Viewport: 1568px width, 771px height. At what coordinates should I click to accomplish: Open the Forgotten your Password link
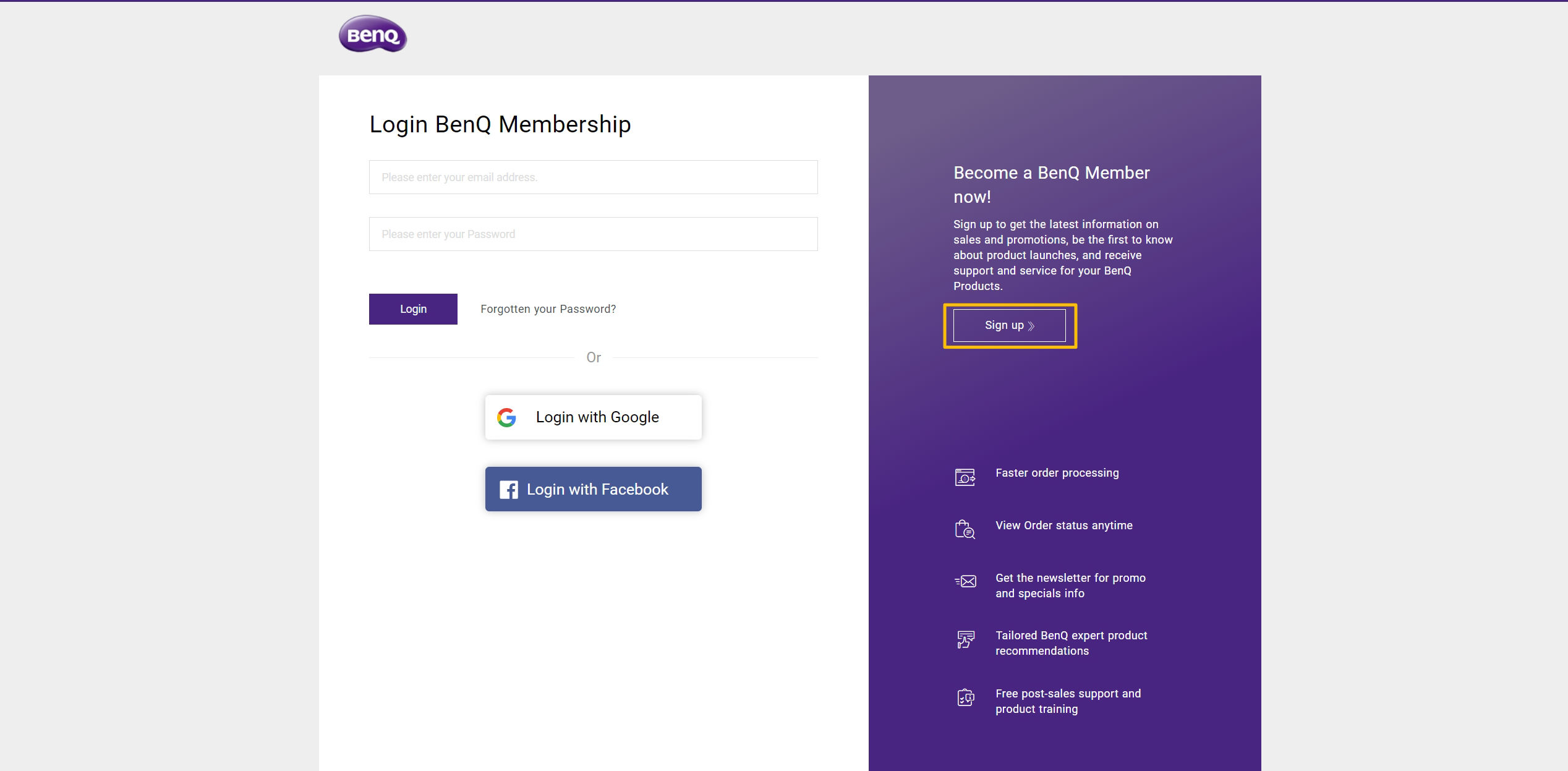tap(548, 309)
